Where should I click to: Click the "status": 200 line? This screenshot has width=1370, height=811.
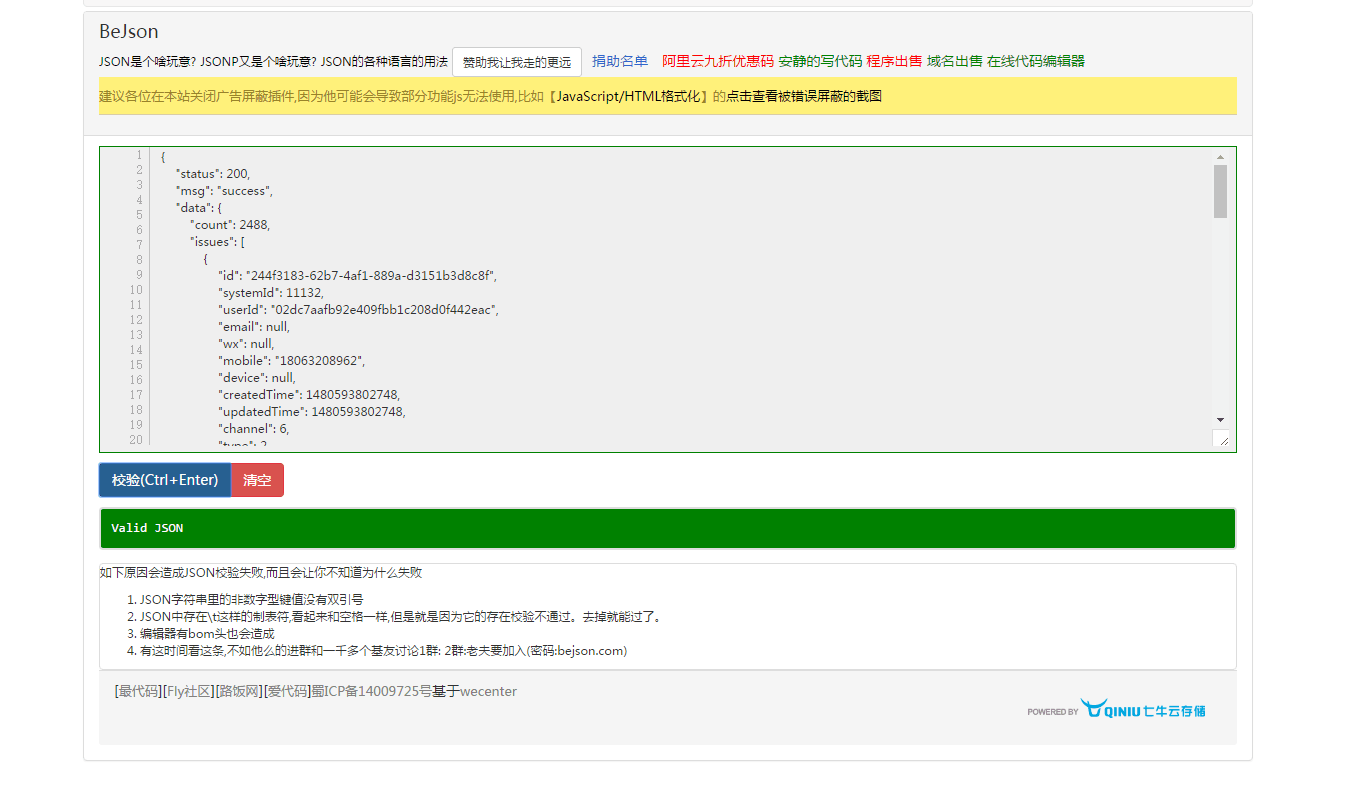[213, 174]
